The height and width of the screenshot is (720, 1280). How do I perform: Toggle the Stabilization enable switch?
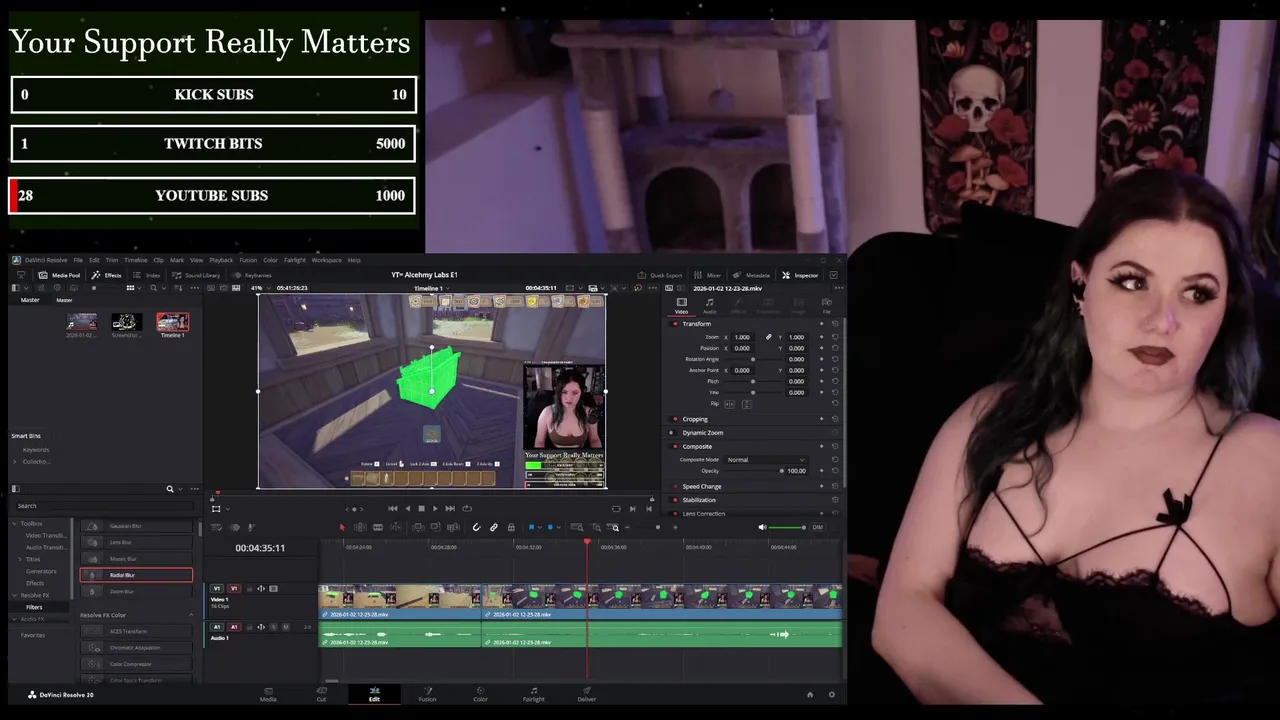click(x=675, y=500)
